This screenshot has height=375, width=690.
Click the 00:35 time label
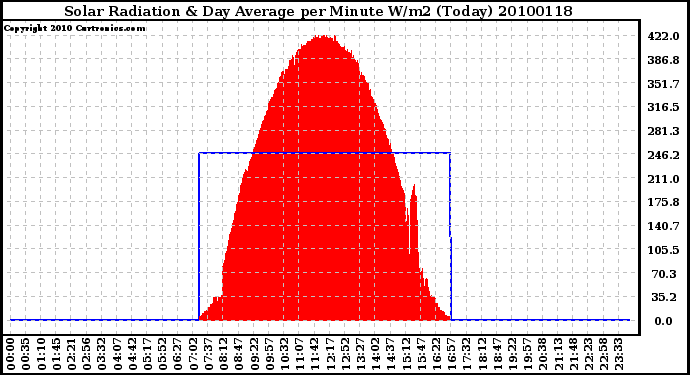(x=26, y=354)
